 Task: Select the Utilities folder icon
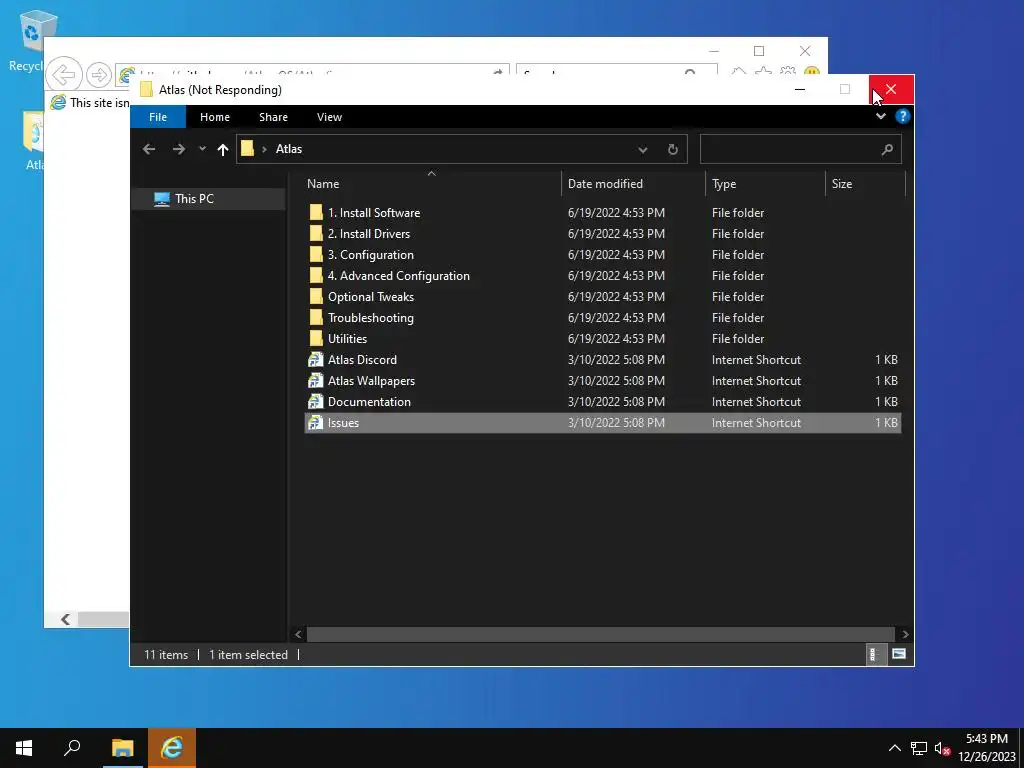(316, 338)
